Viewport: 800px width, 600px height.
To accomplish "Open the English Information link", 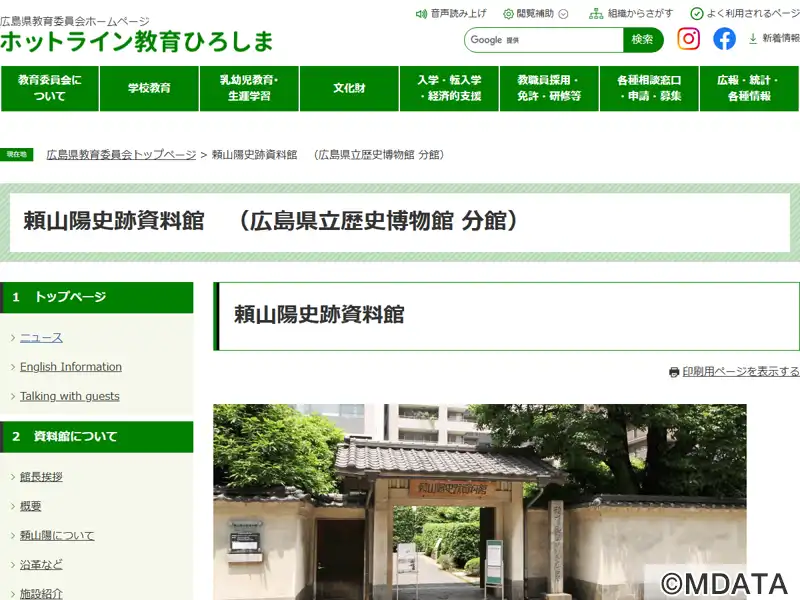I will (71, 367).
